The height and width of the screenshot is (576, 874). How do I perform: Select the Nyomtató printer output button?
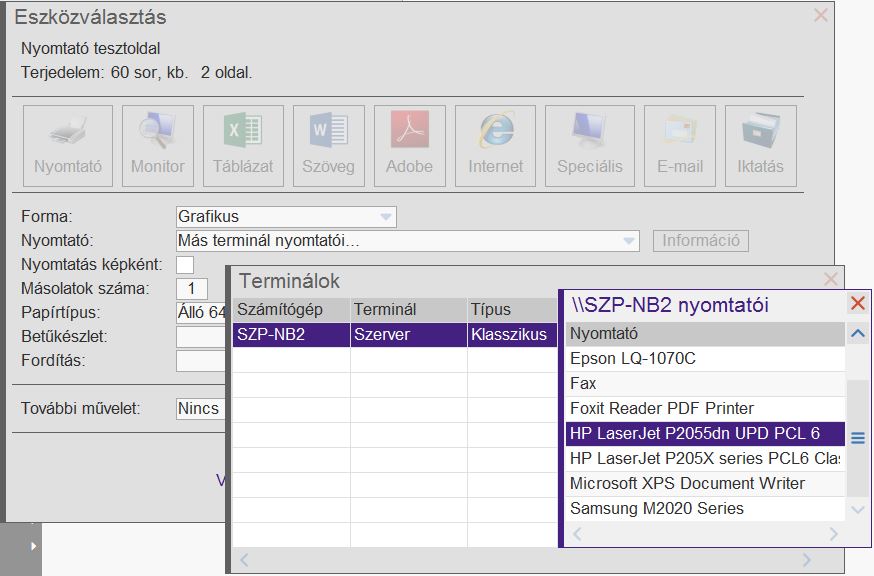point(67,146)
